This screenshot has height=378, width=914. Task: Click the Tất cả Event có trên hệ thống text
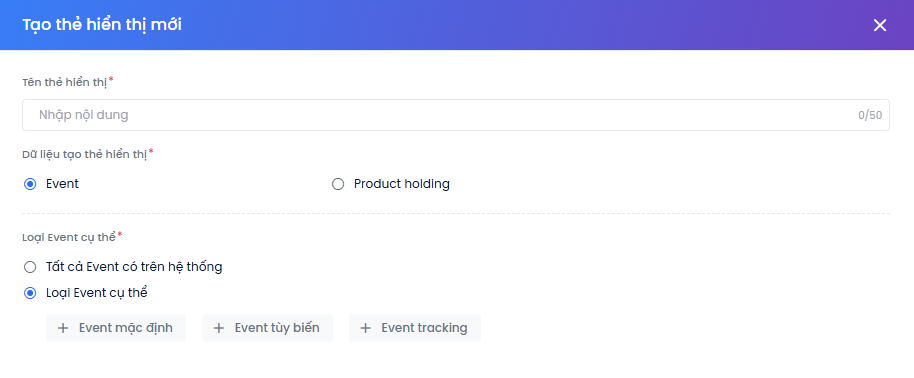(x=134, y=267)
